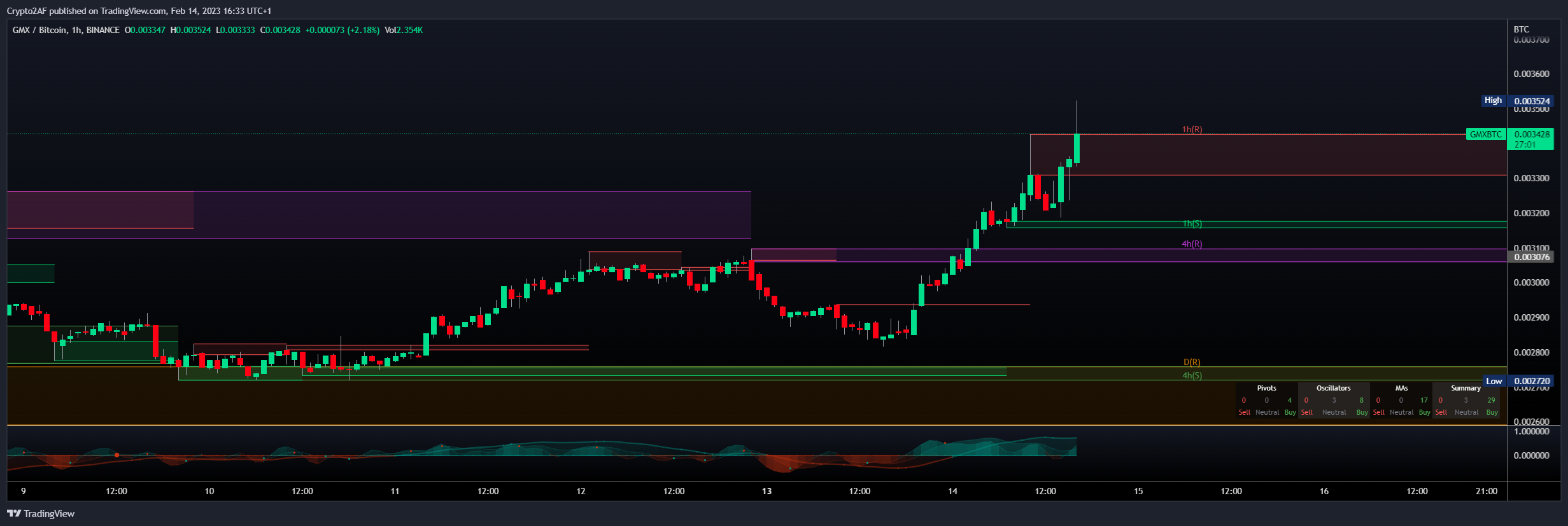Click the Summary buy count 29
Viewport: 1568px width, 526px height.
click(x=1491, y=400)
